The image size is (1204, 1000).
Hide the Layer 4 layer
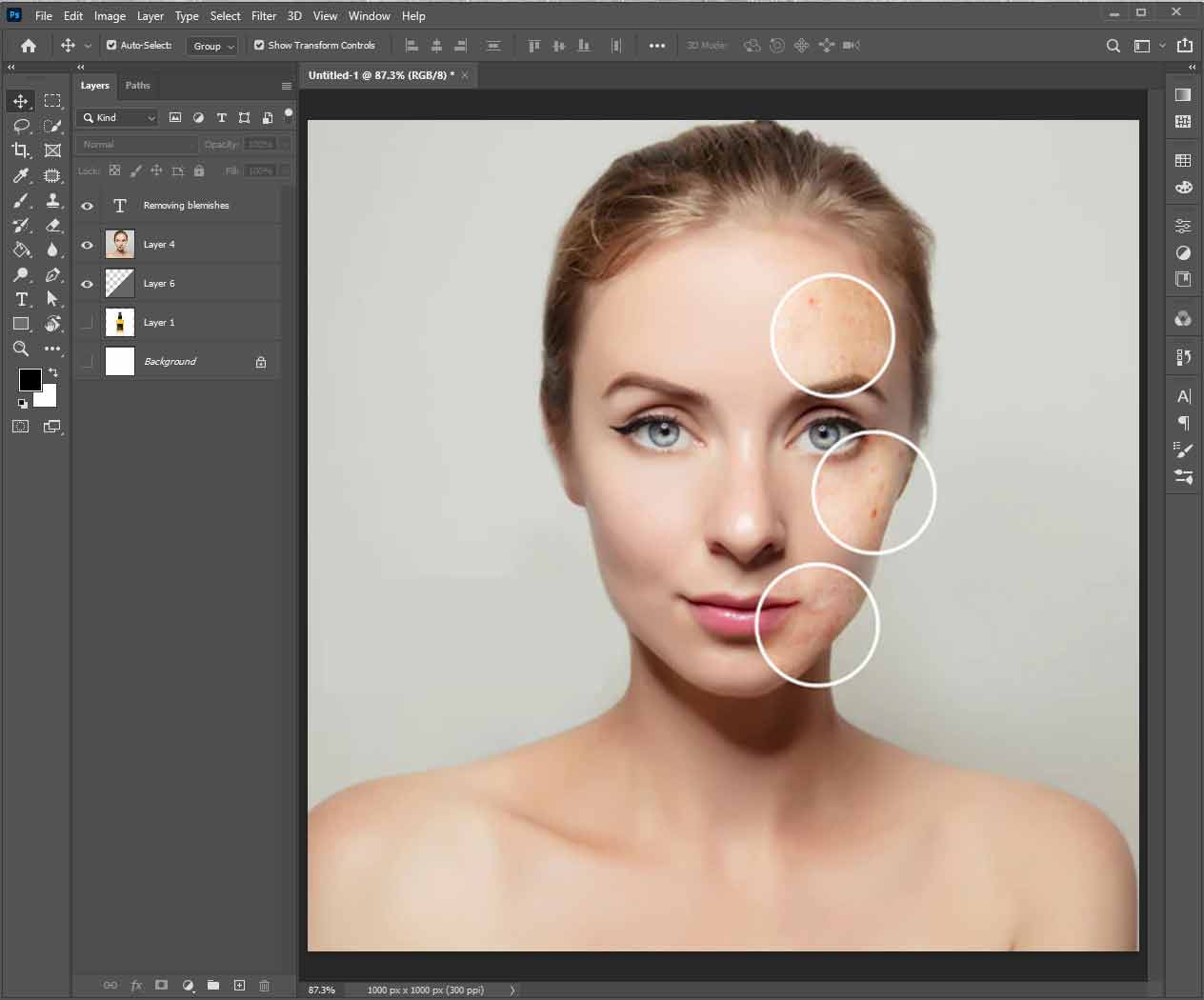point(87,245)
